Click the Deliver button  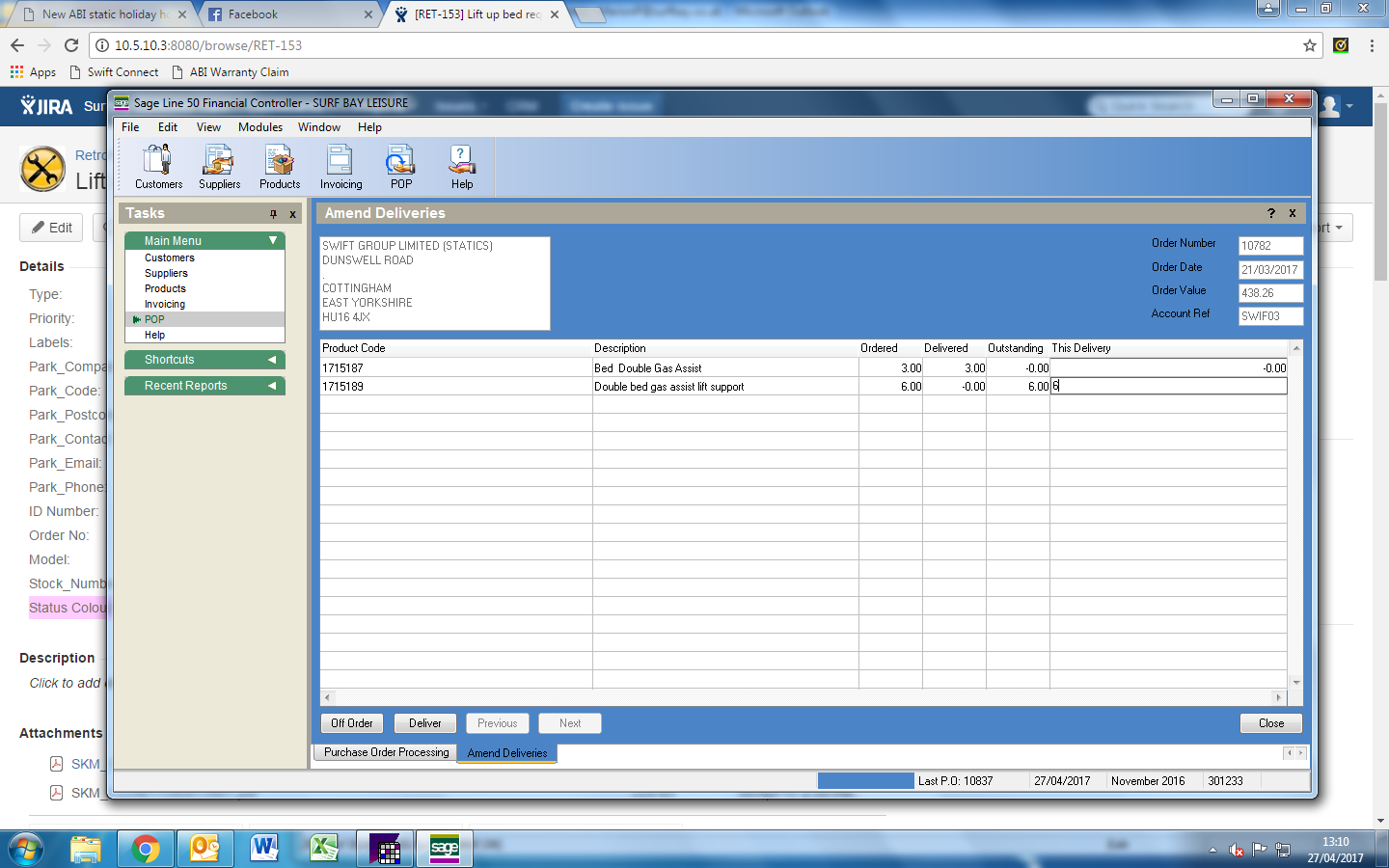pyautogui.click(x=424, y=723)
